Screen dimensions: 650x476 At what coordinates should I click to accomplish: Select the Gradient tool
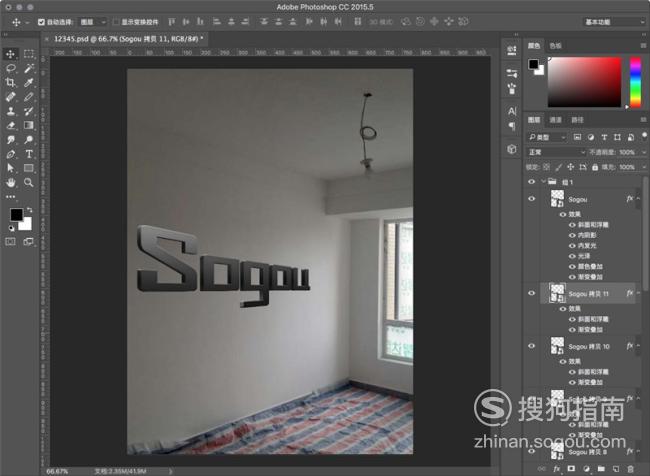(x=29, y=125)
